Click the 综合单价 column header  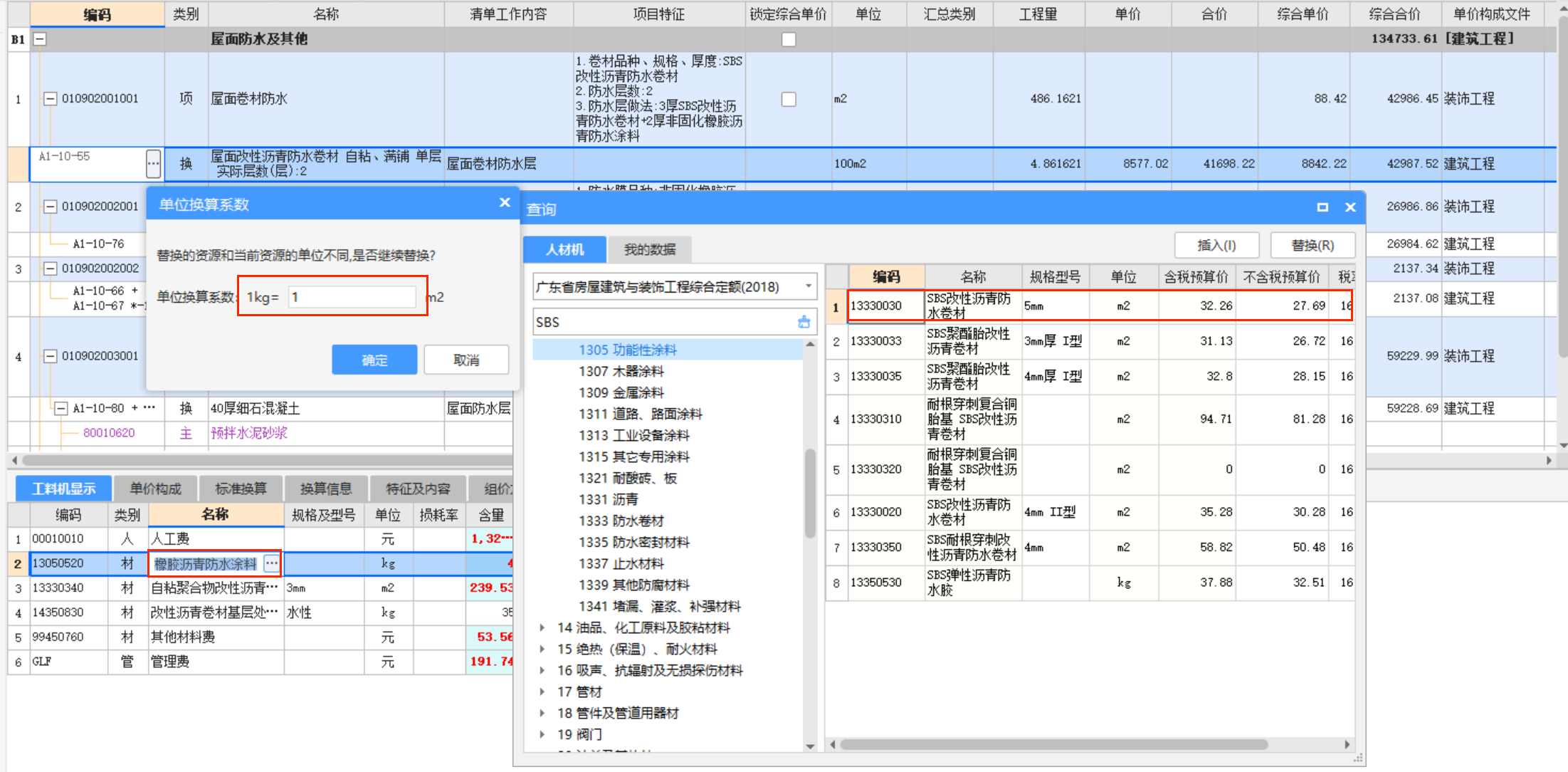(x=1303, y=14)
